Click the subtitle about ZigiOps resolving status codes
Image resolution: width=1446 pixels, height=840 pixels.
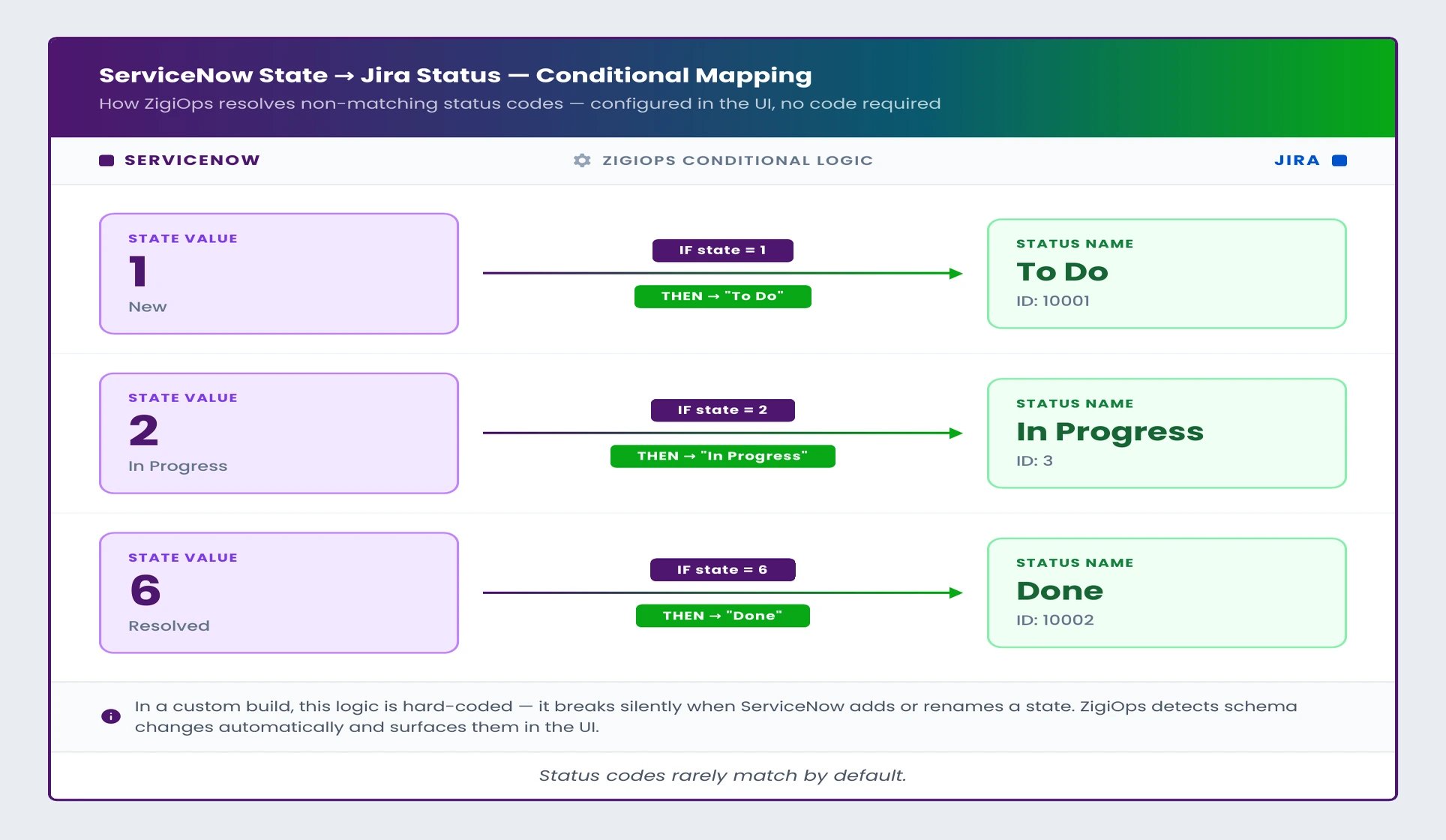(520, 103)
